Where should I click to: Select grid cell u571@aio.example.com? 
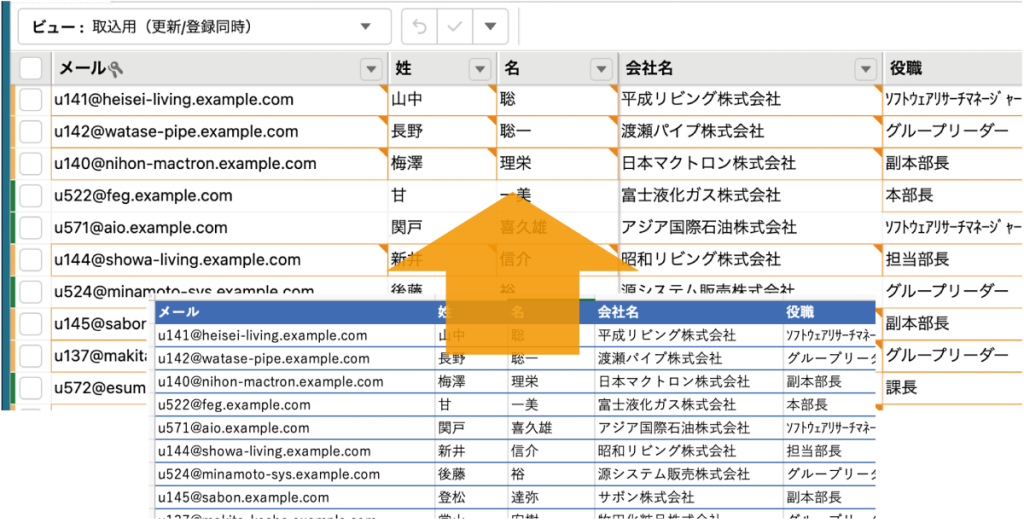219,228
